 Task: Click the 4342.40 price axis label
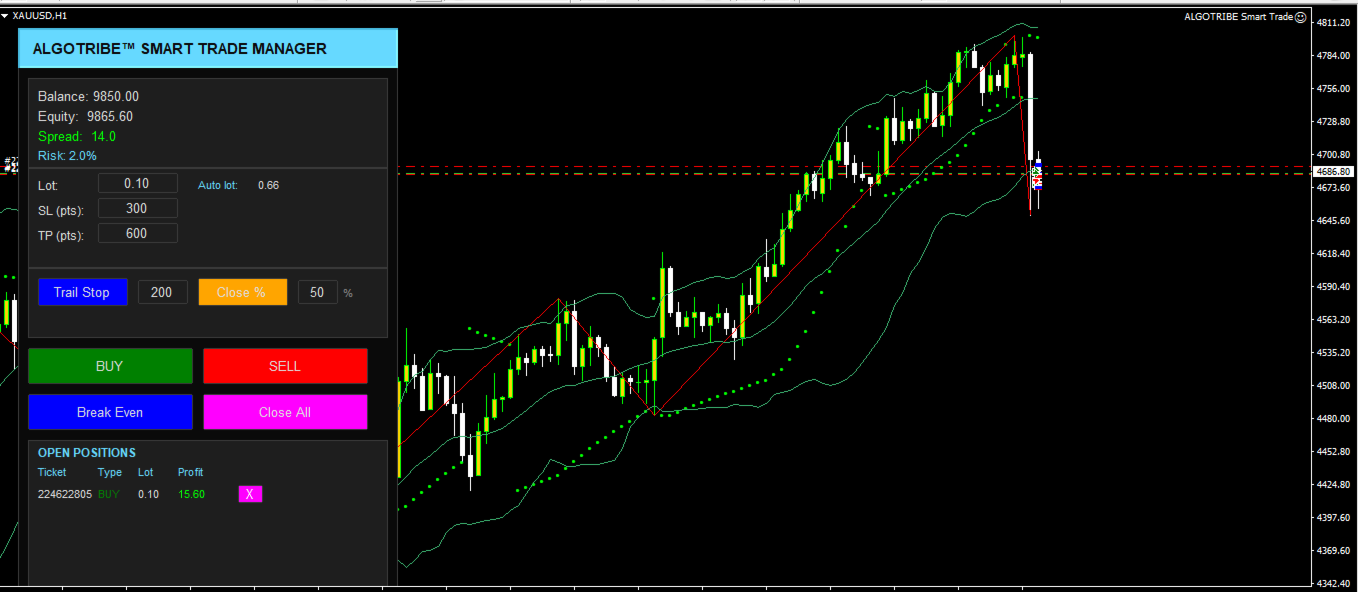(1334, 583)
